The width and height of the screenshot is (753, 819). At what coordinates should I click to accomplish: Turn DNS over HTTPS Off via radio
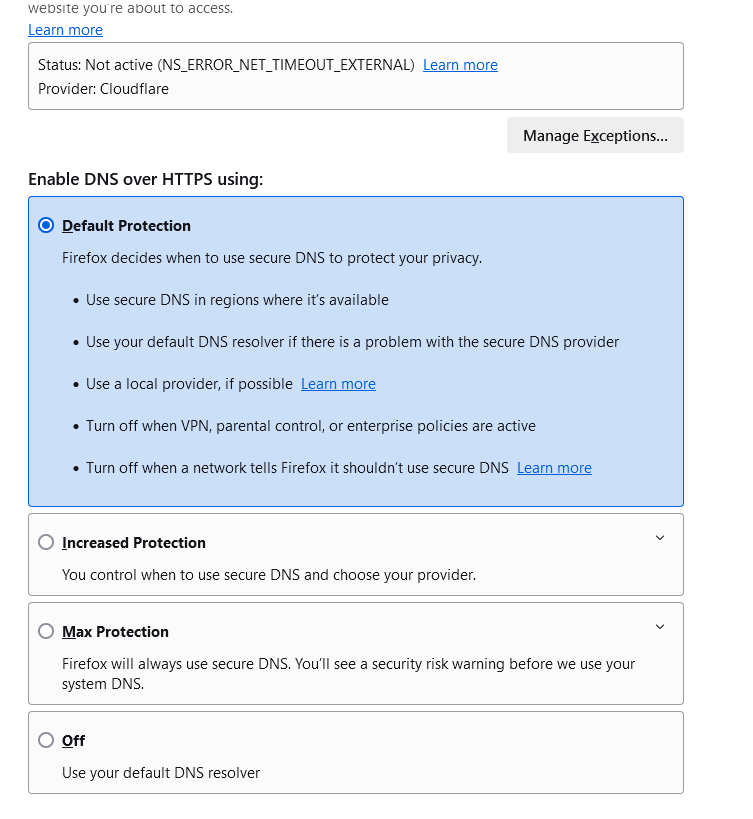tap(46, 741)
